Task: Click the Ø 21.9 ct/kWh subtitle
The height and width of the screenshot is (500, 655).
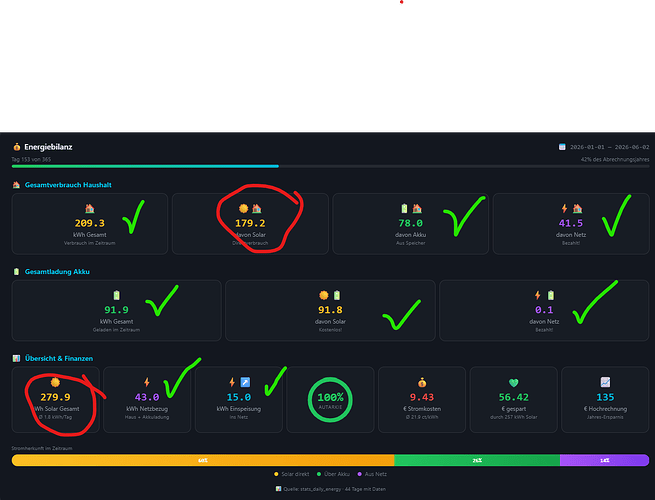Action: click(422, 417)
